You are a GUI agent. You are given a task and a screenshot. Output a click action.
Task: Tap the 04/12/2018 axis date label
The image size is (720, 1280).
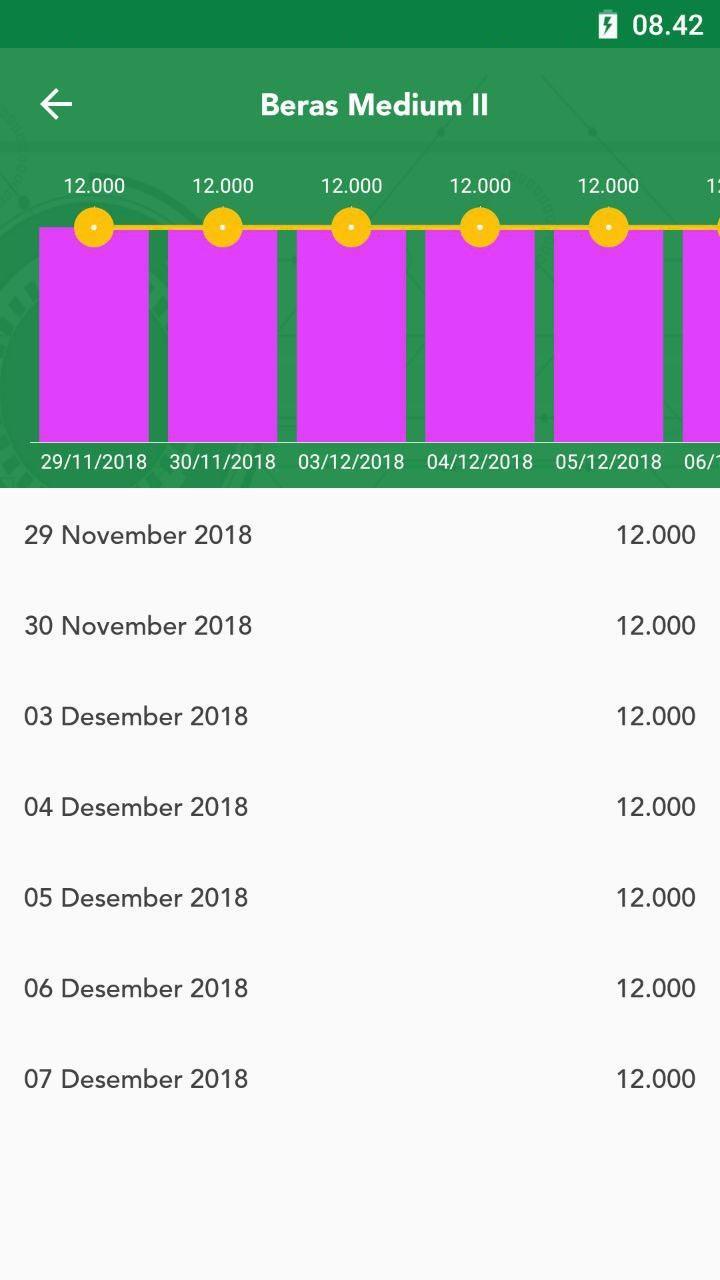pyautogui.click(x=480, y=462)
